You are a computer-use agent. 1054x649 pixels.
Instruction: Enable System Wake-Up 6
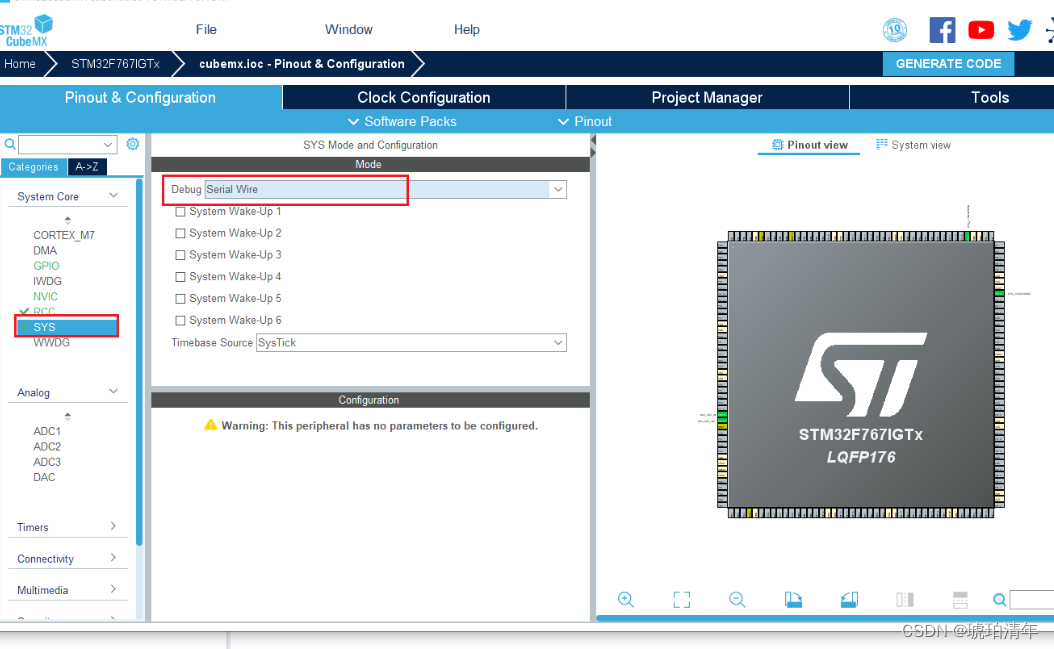pos(180,319)
